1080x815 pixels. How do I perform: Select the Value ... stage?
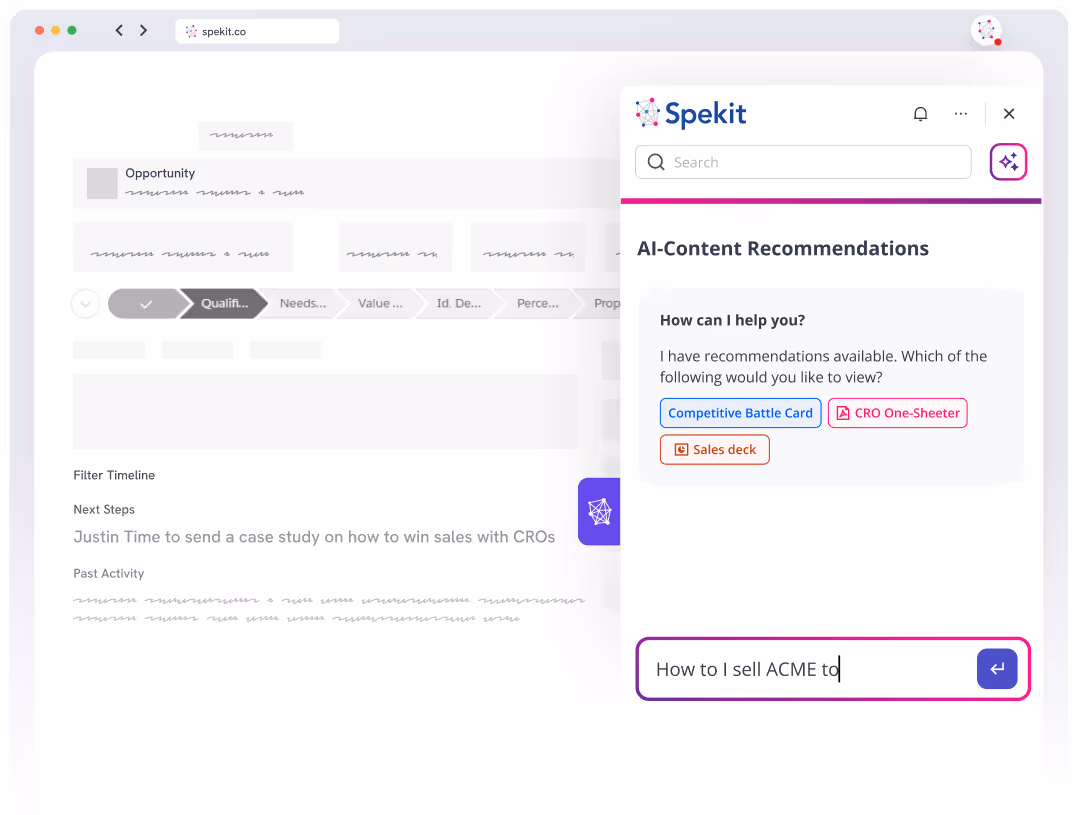pyautogui.click(x=380, y=303)
